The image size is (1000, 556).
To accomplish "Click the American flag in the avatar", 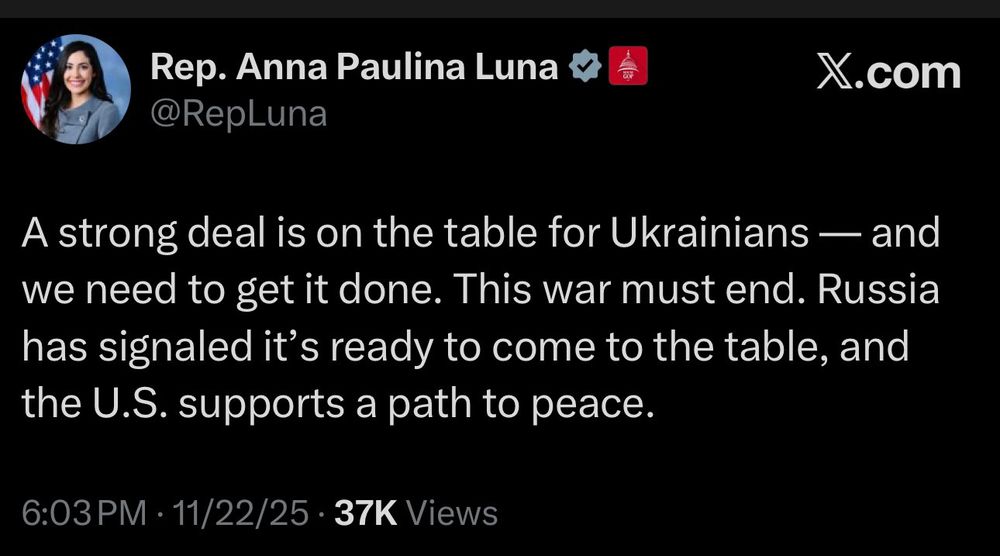I will (x=40, y=80).
